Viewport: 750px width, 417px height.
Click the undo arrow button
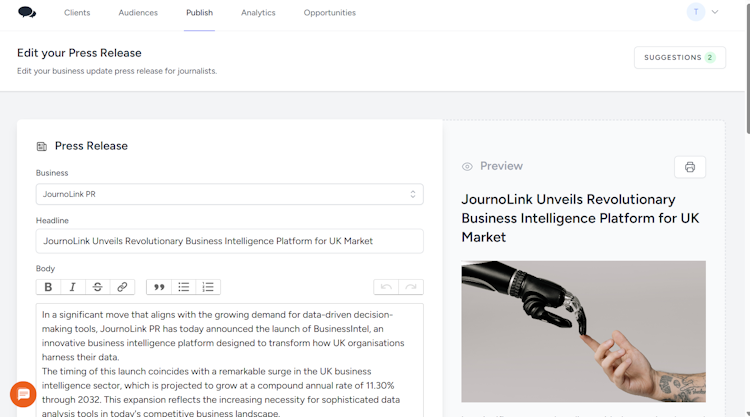pyautogui.click(x=386, y=287)
